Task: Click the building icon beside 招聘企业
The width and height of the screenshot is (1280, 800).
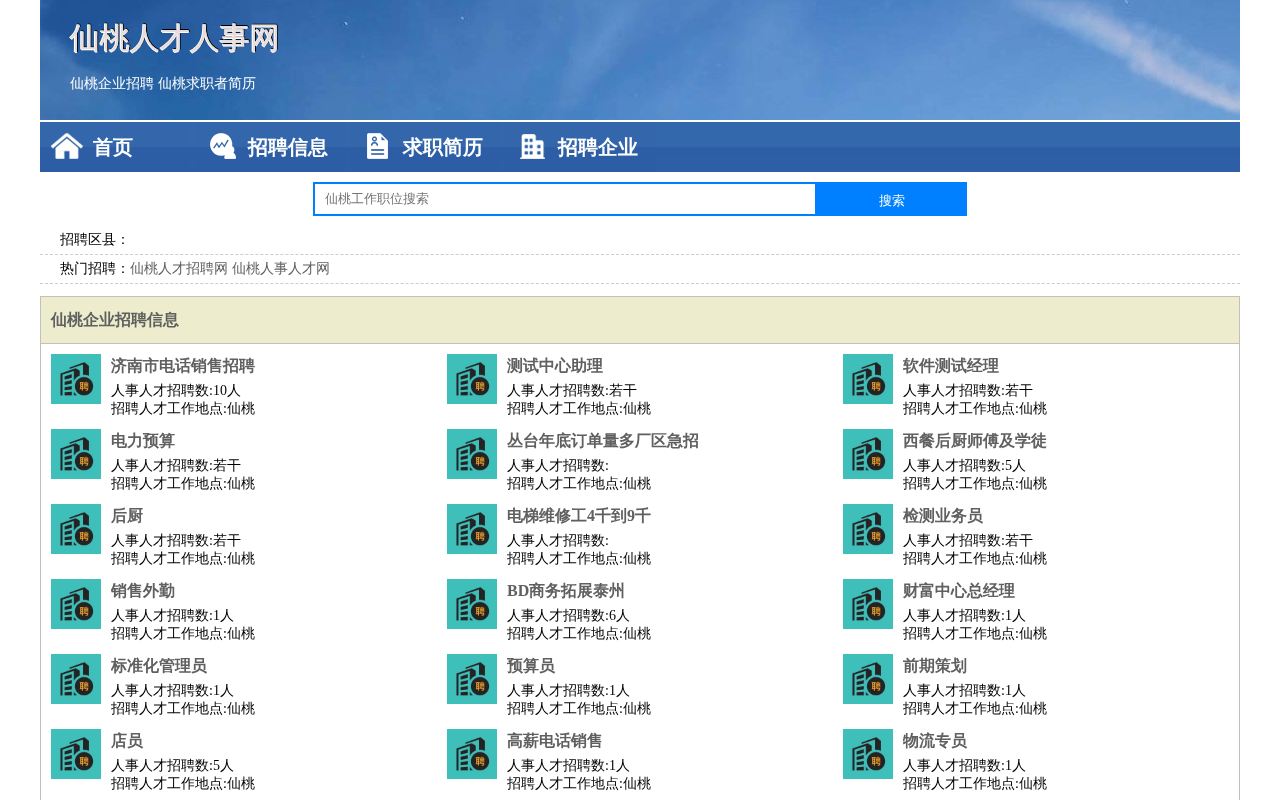Action: tap(532, 147)
